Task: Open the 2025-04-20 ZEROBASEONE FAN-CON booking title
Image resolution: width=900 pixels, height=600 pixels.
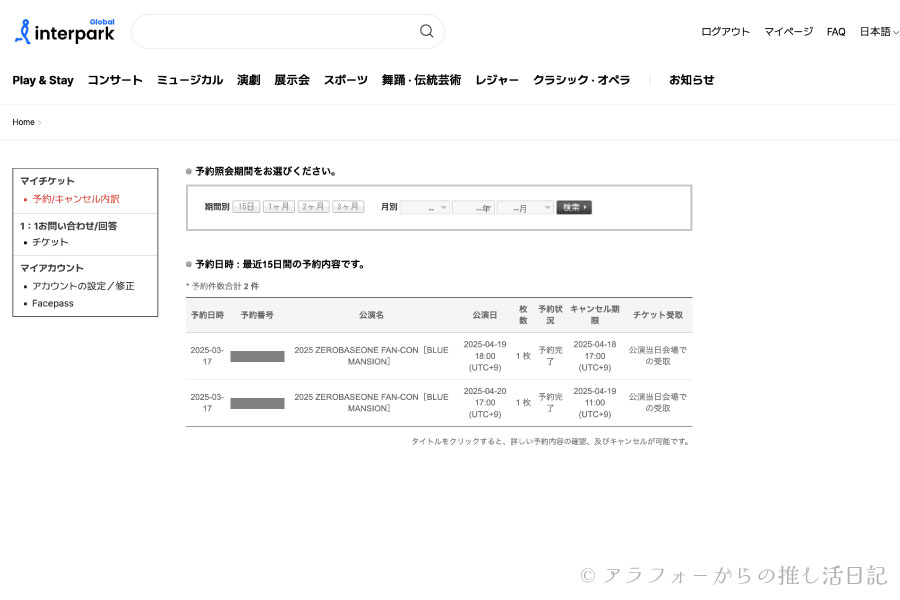Action: [x=371, y=402]
